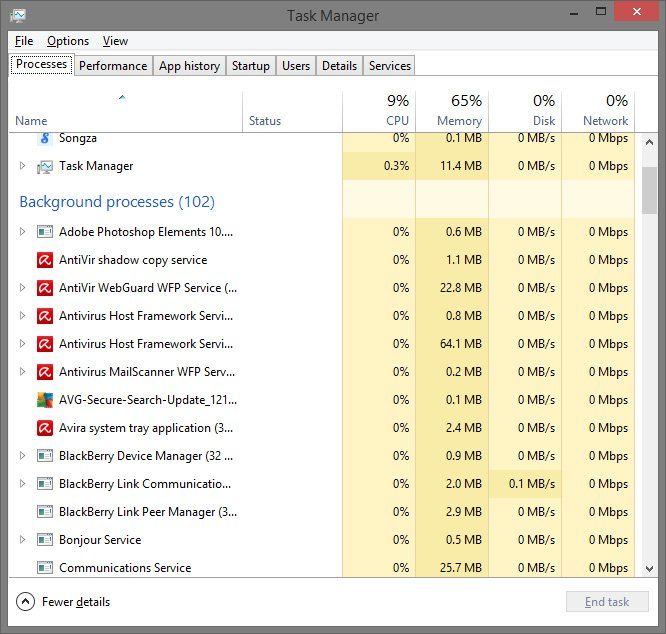Screen dimensions: 666x634
Task: Click the Avira system tray application icon
Action: click(x=45, y=428)
